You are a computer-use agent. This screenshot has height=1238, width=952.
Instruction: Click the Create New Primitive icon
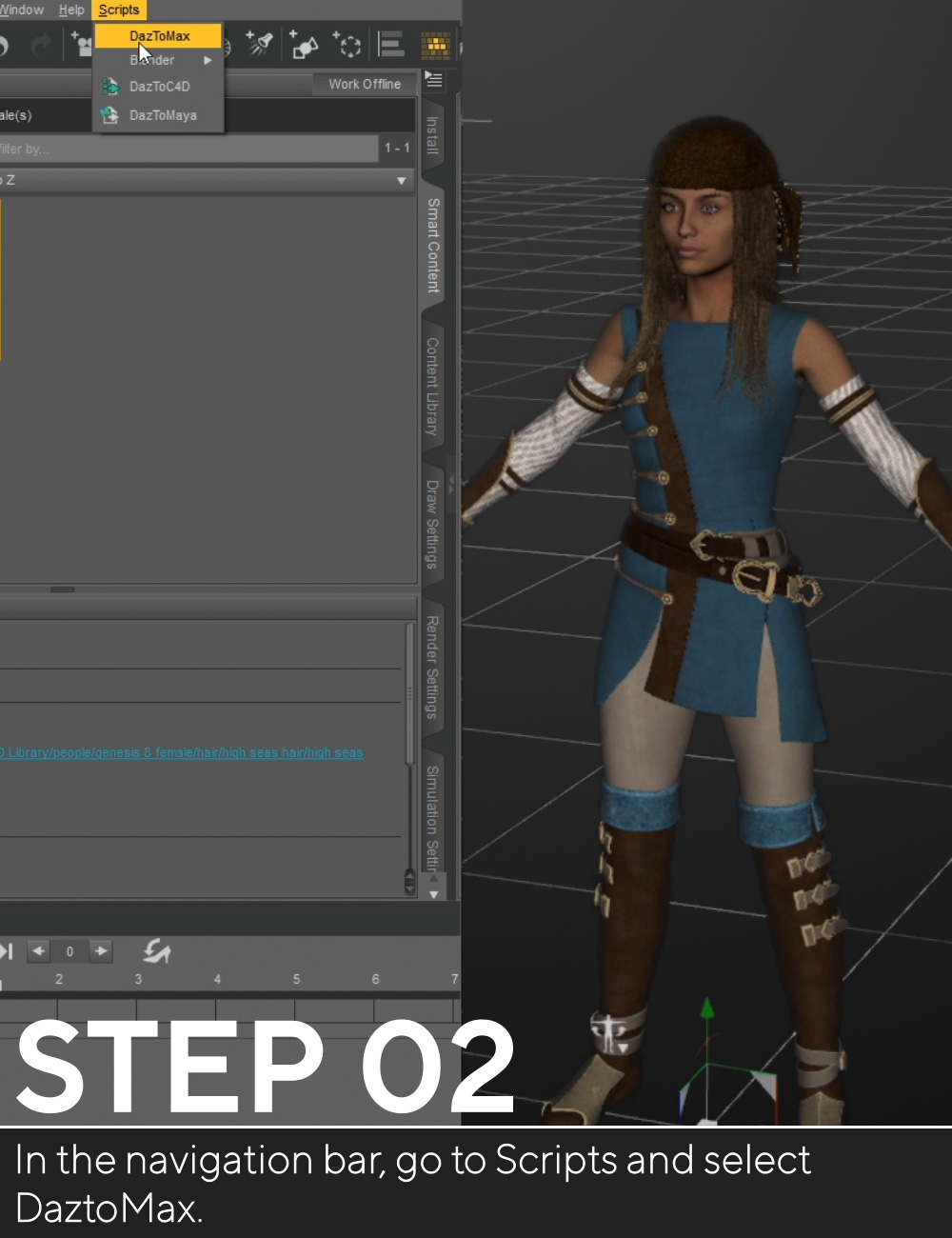coord(304,44)
